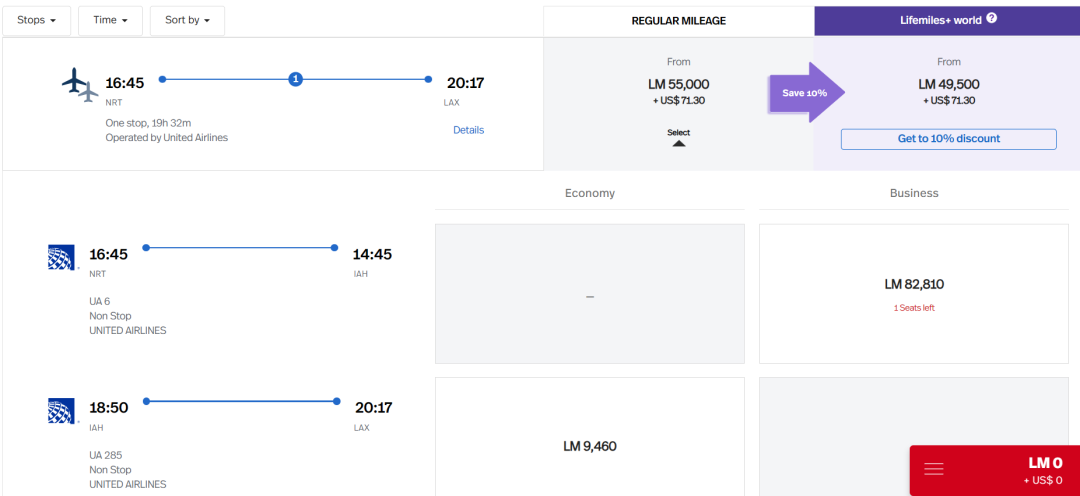Click the LM 0 cart total
The image size is (1080, 496).
[x=1044, y=463]
